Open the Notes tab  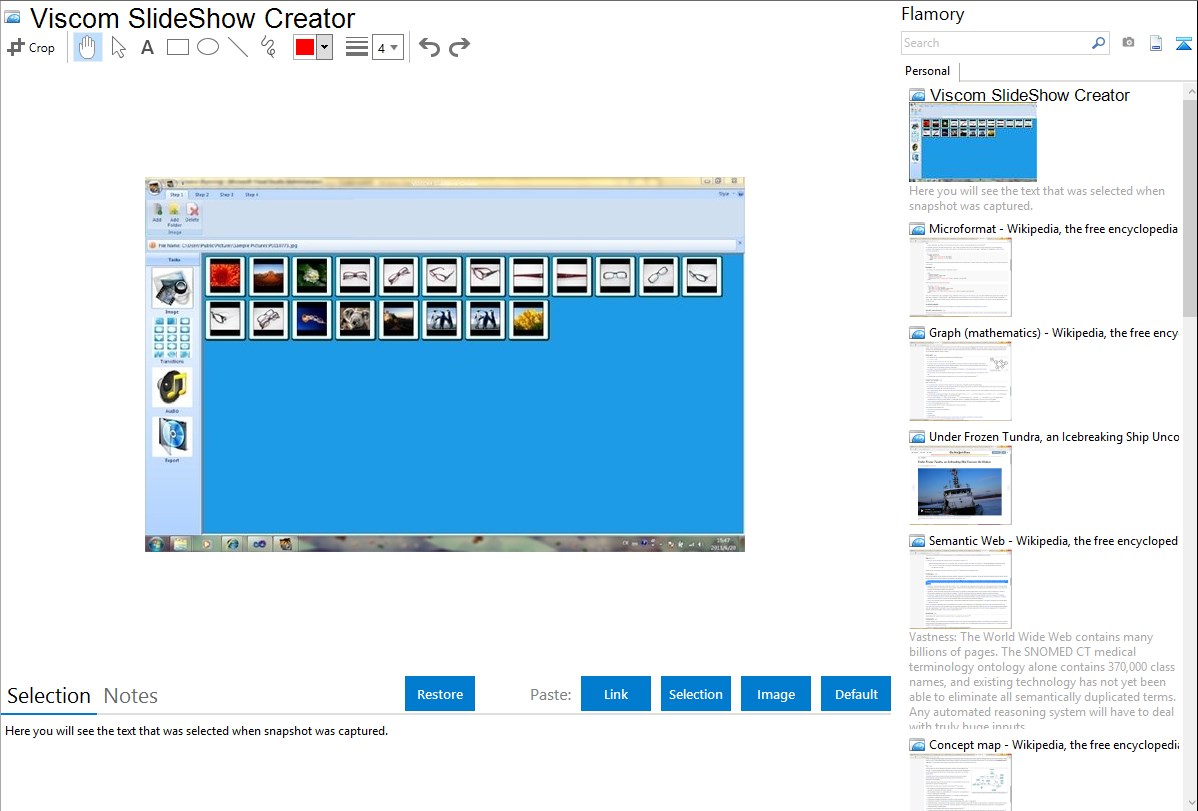[131, 696]
